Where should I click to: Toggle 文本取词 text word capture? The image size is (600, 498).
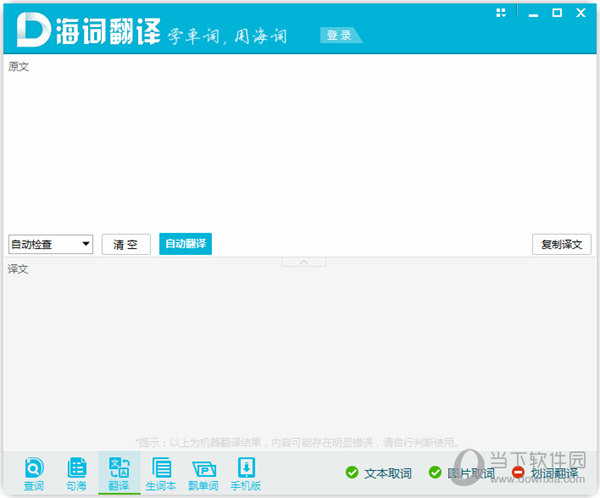click(x=378, y=473)
